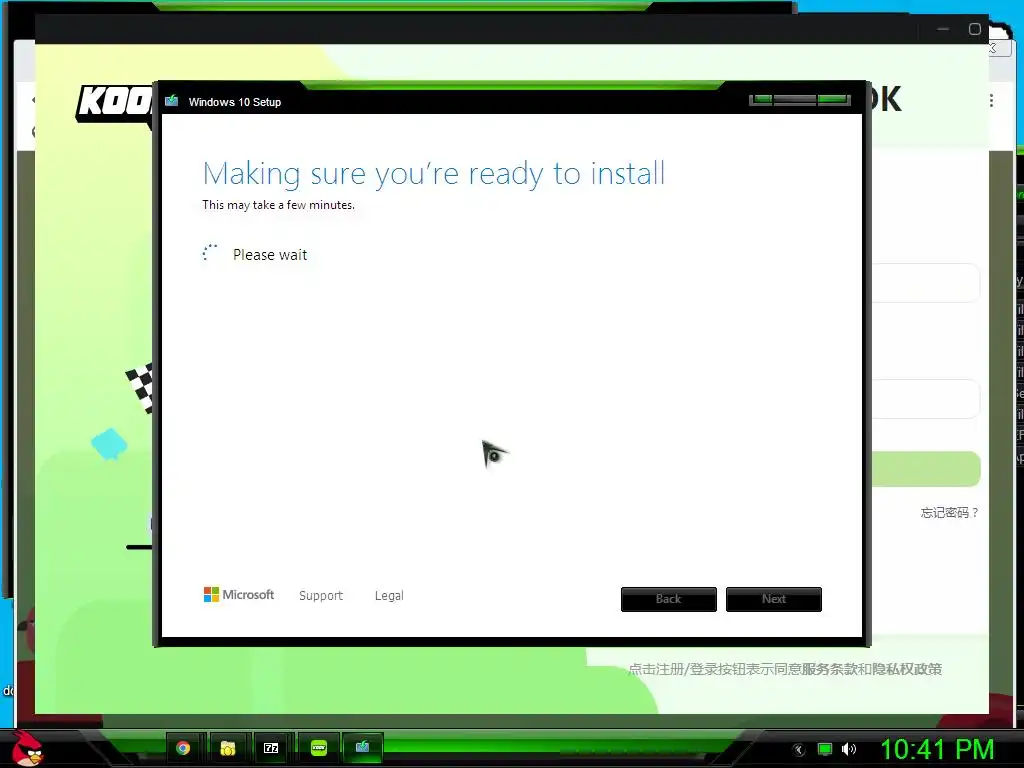Click the Windows 10 Setup title bar icon
Viewport: 1024px width, 768px height.
[x=172, y=101]
